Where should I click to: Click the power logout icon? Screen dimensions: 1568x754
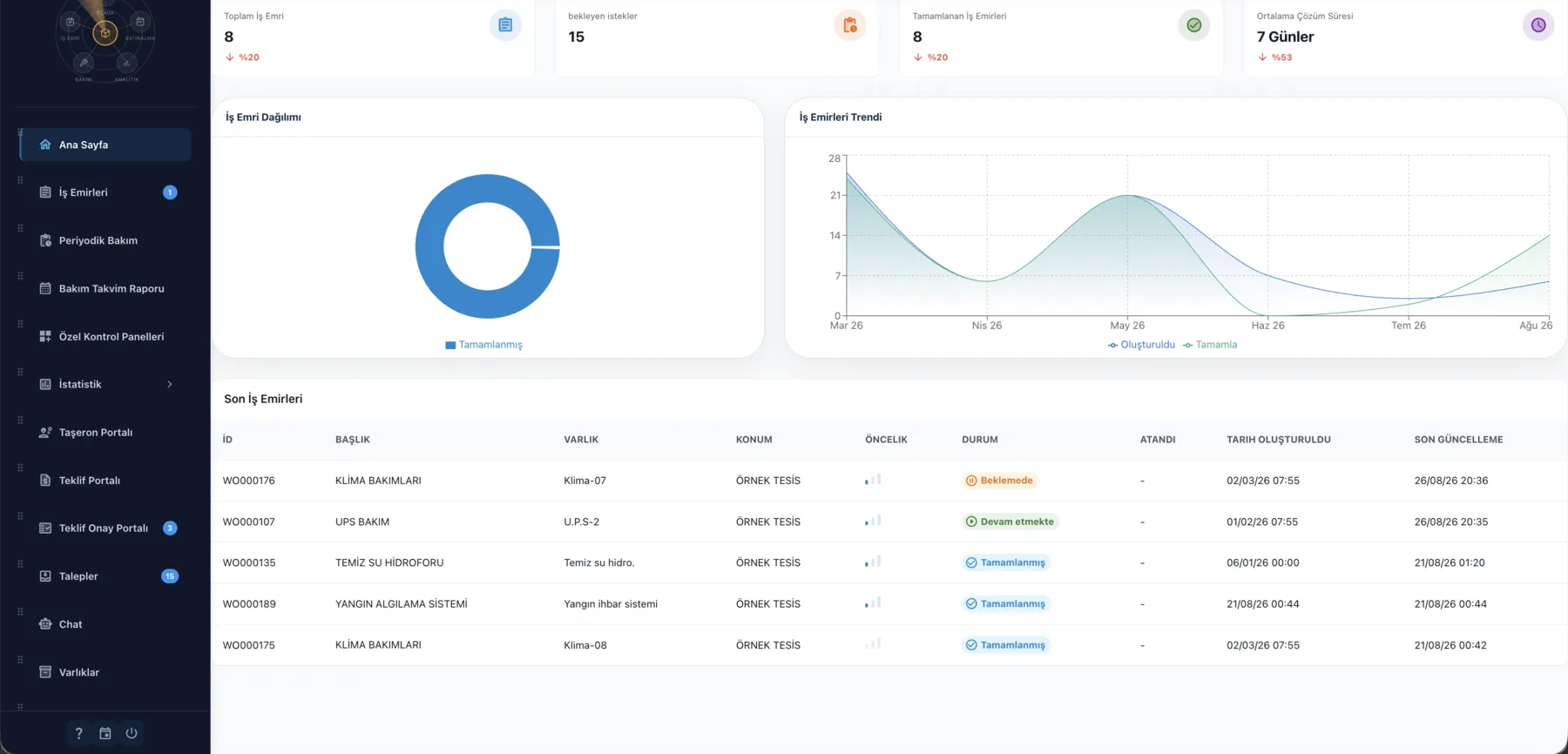(132, 733)
